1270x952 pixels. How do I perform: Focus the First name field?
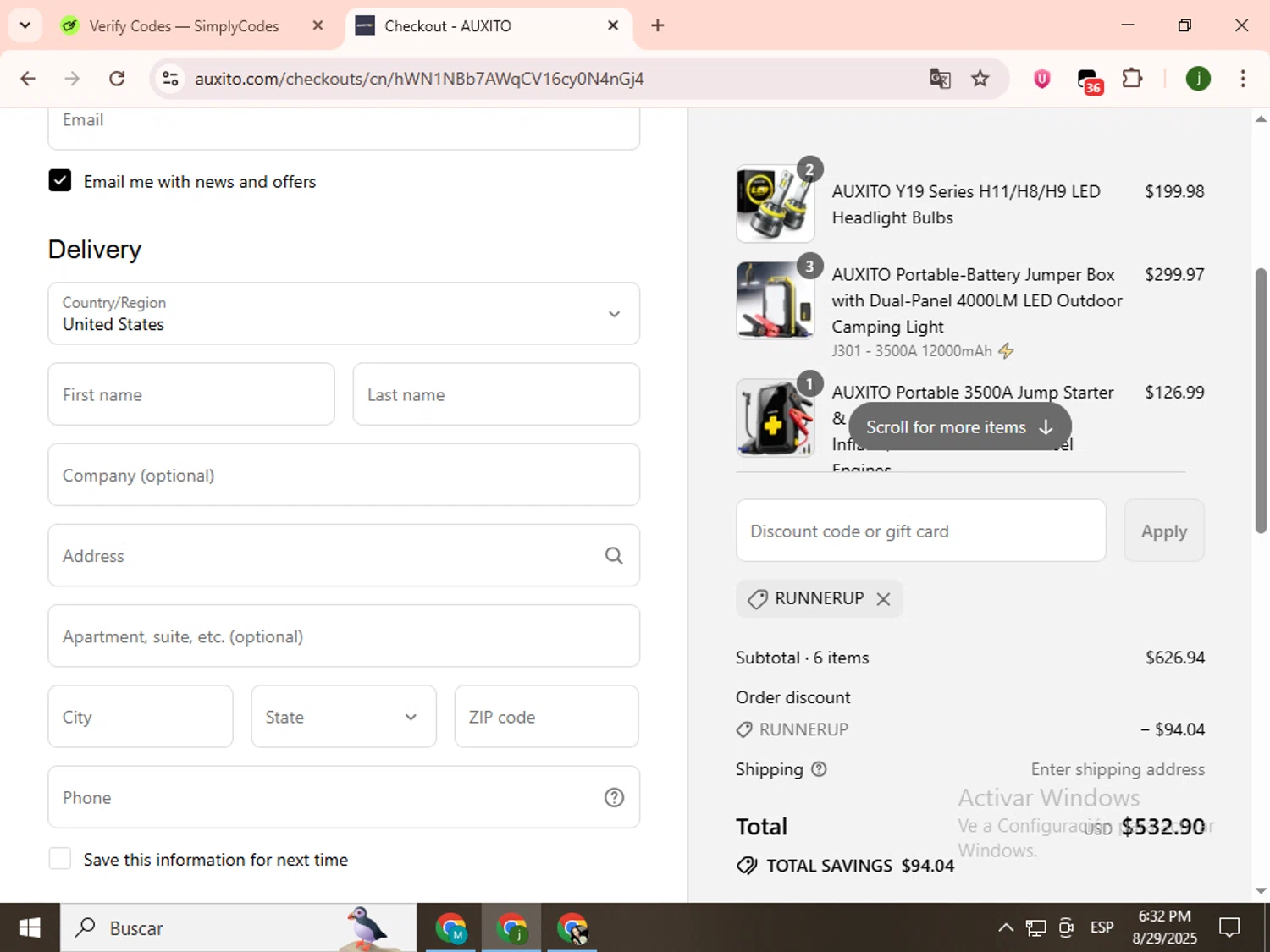(x=191, y=394)
